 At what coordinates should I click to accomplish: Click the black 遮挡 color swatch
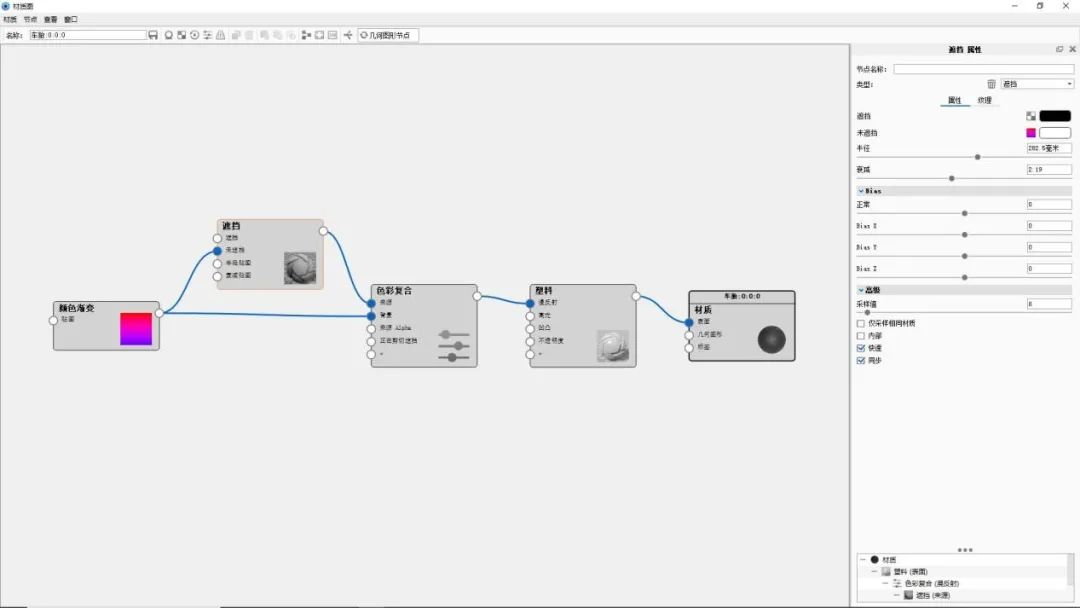click(x=1054, y=116)
